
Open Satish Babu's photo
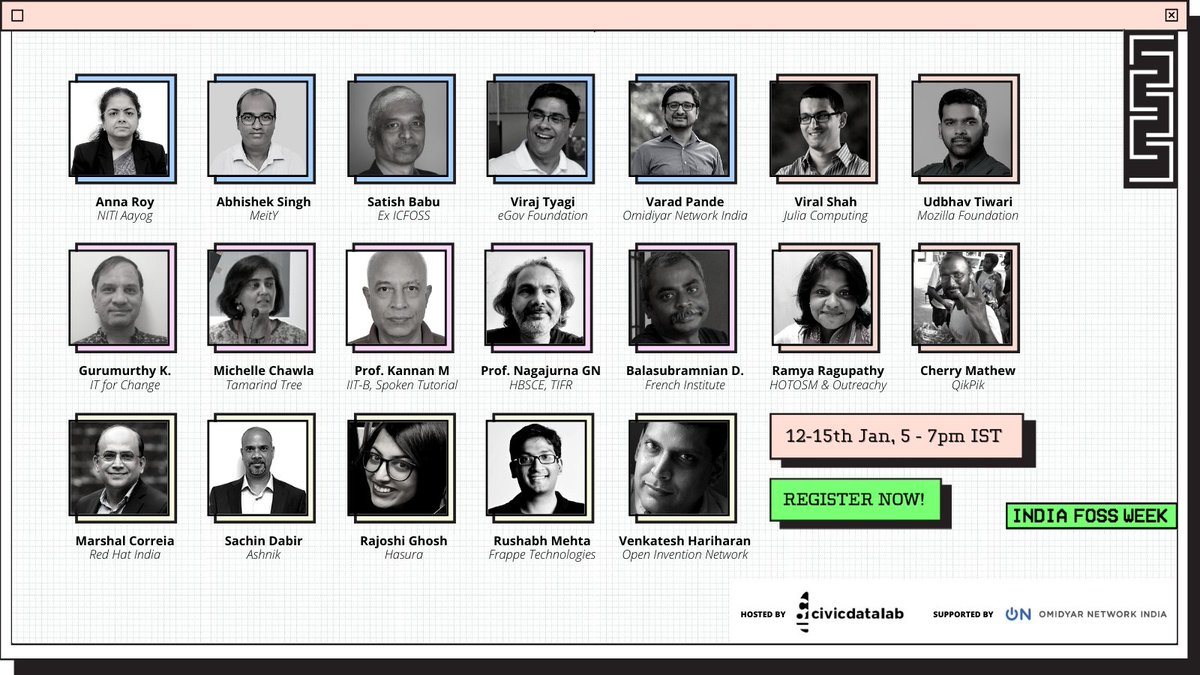pyautogui.click(x=396, y=129)
